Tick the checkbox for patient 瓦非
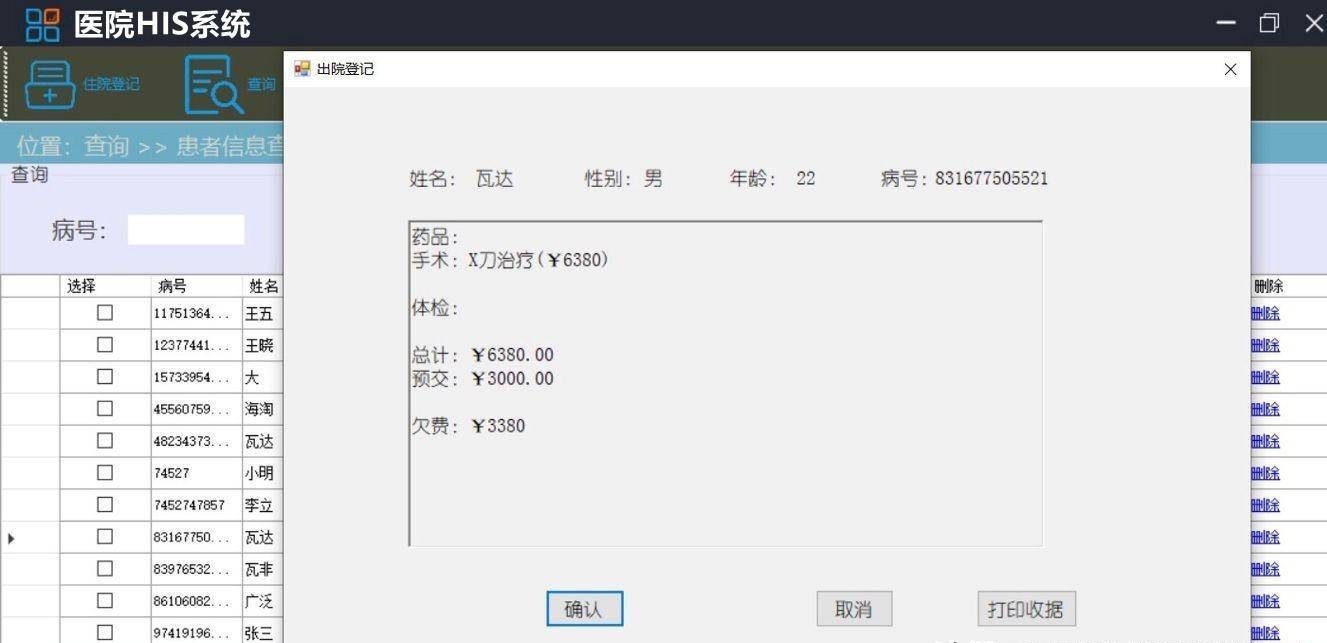 pyautogui.click(x=105, y=569)
